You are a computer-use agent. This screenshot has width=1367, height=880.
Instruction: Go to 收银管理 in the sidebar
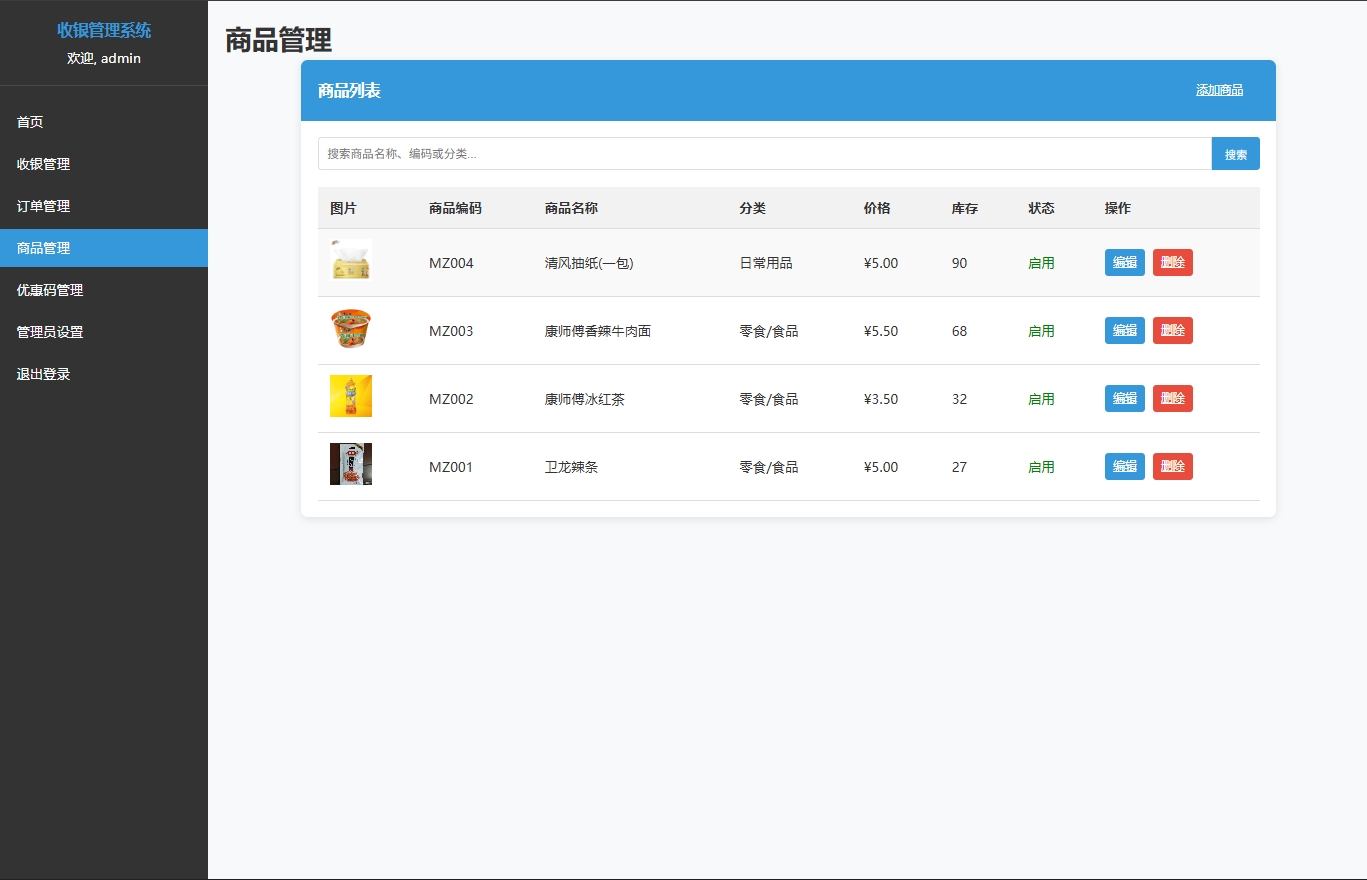click(x=104, y=164)
